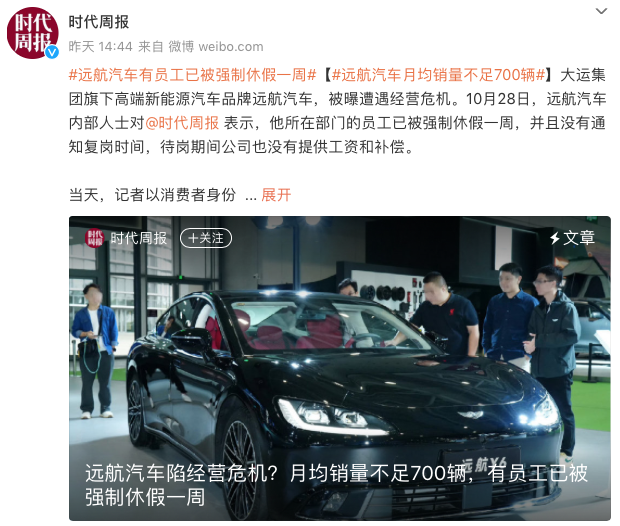The width and height of the screenshot is (620, 526).
Task: Expand full post with 展开
Action: [276, 195]
